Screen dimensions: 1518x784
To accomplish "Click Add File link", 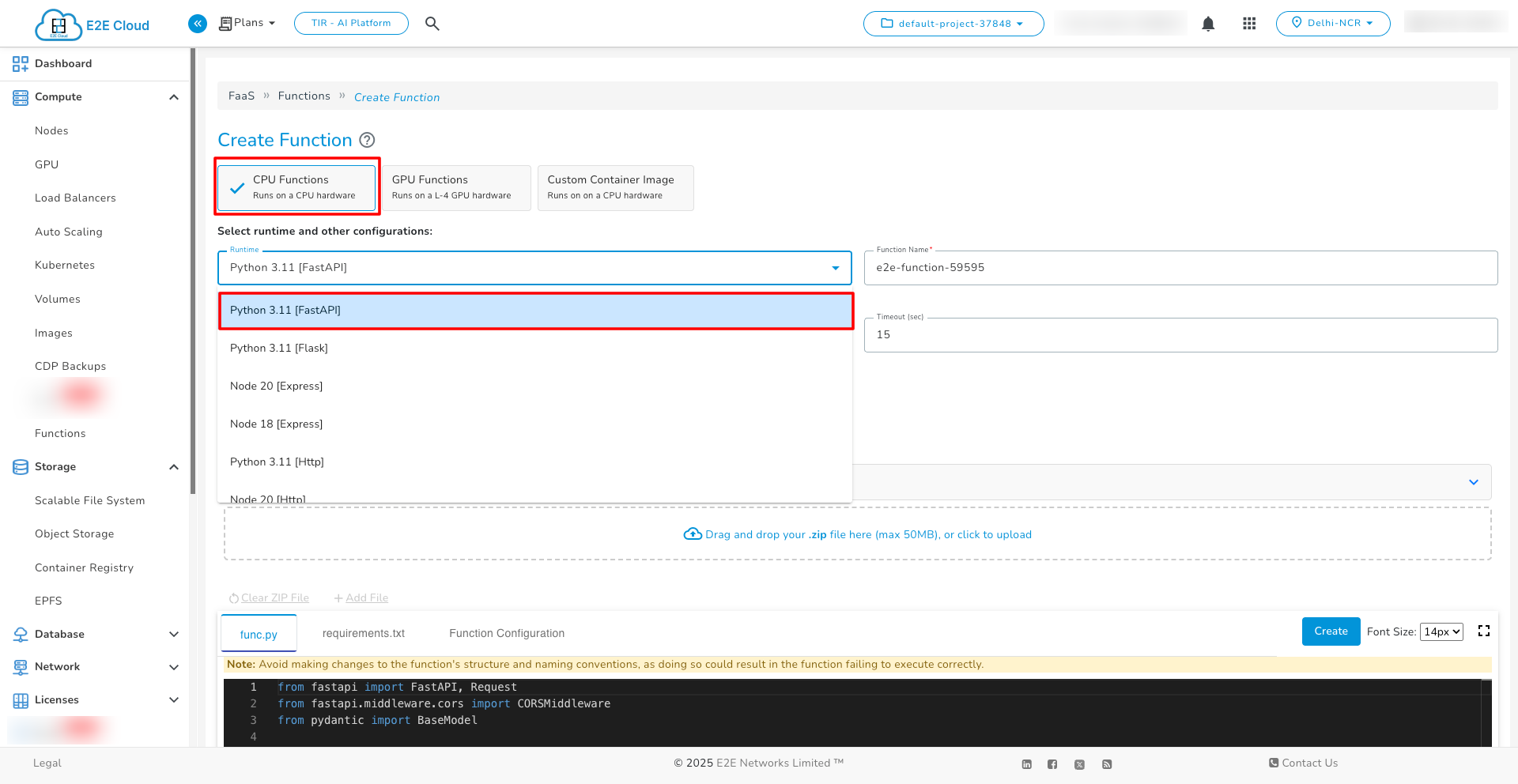I will [x=361, y=598].
